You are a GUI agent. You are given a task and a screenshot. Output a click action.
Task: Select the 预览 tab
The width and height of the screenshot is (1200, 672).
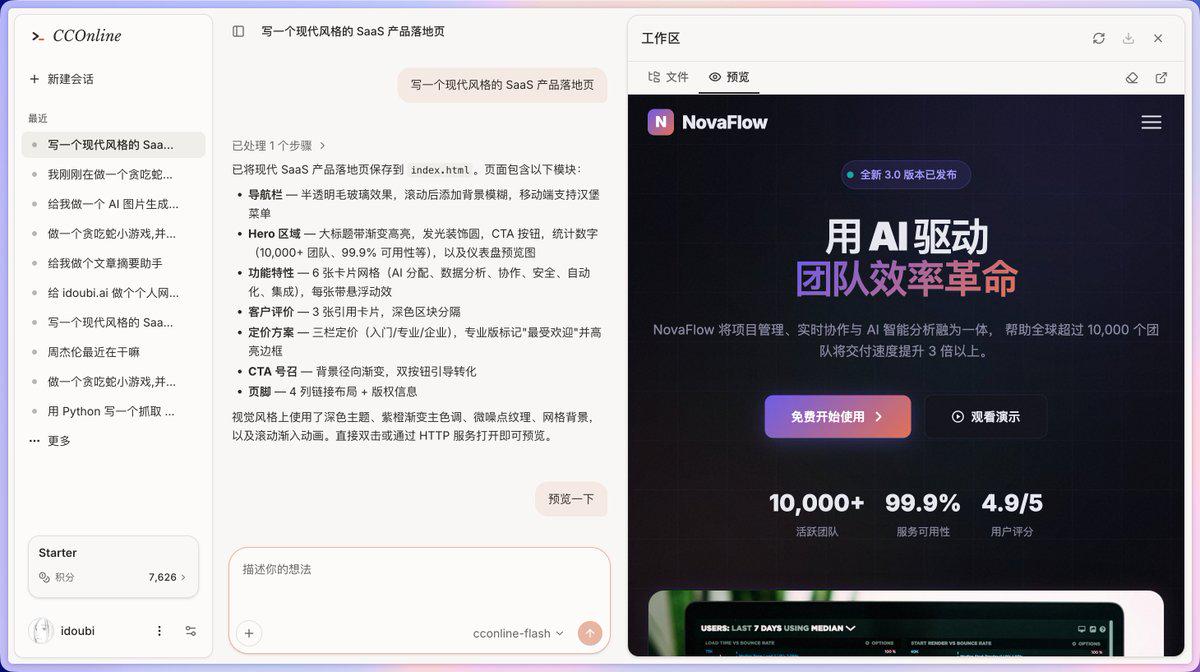pyautogui.click(x=729, y=77)
